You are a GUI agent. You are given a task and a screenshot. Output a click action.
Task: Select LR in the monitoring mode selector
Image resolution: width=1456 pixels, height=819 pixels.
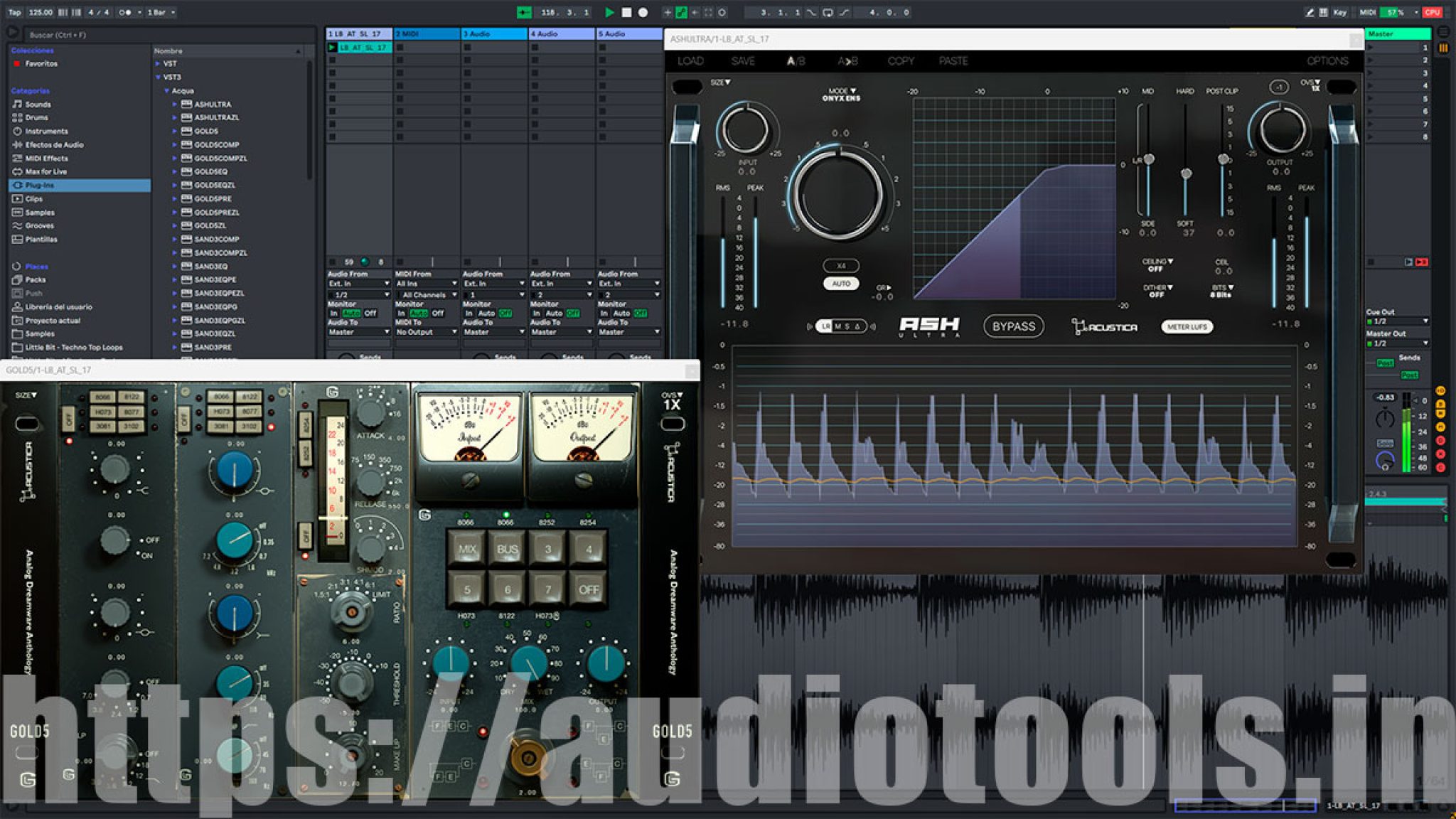pyautogui.click(x=825, y=326)
